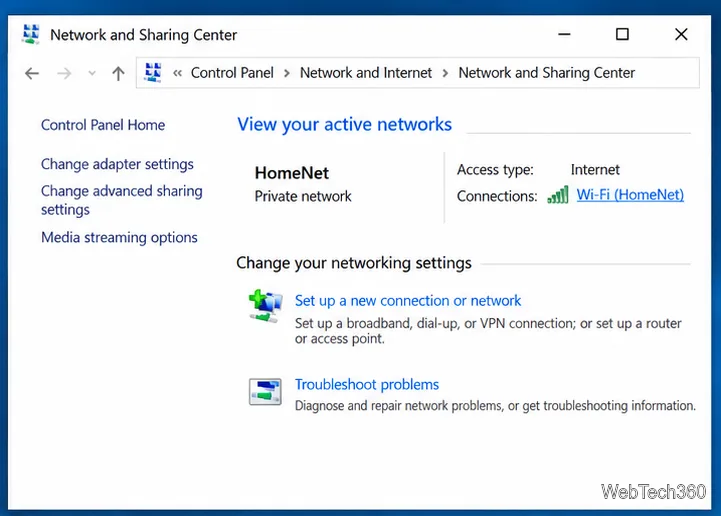Open Control Panel Home link
721x516 pixels.
[x=103, y=125]
